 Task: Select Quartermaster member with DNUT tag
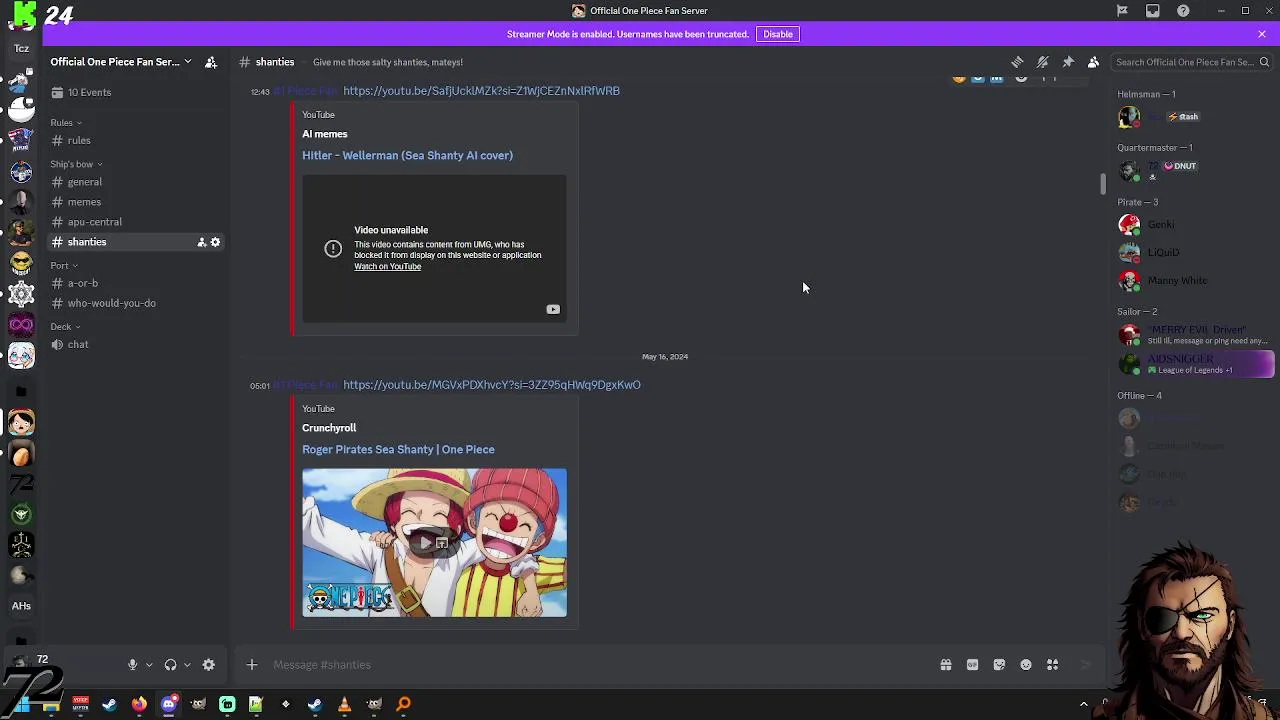[1195, 171]
